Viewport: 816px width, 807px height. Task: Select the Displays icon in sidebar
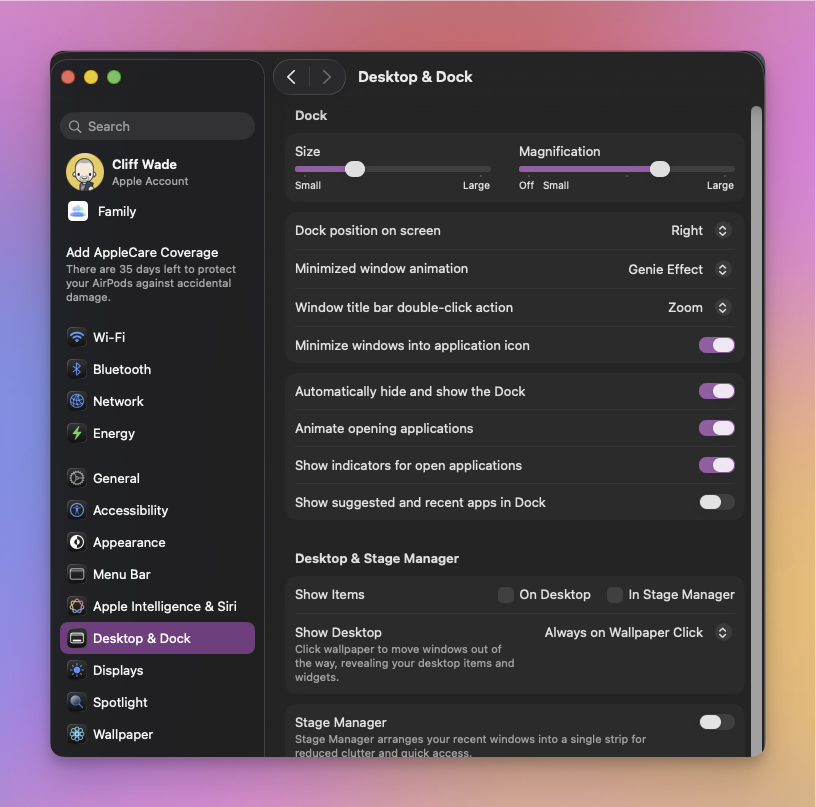click(x=76, y=670)
